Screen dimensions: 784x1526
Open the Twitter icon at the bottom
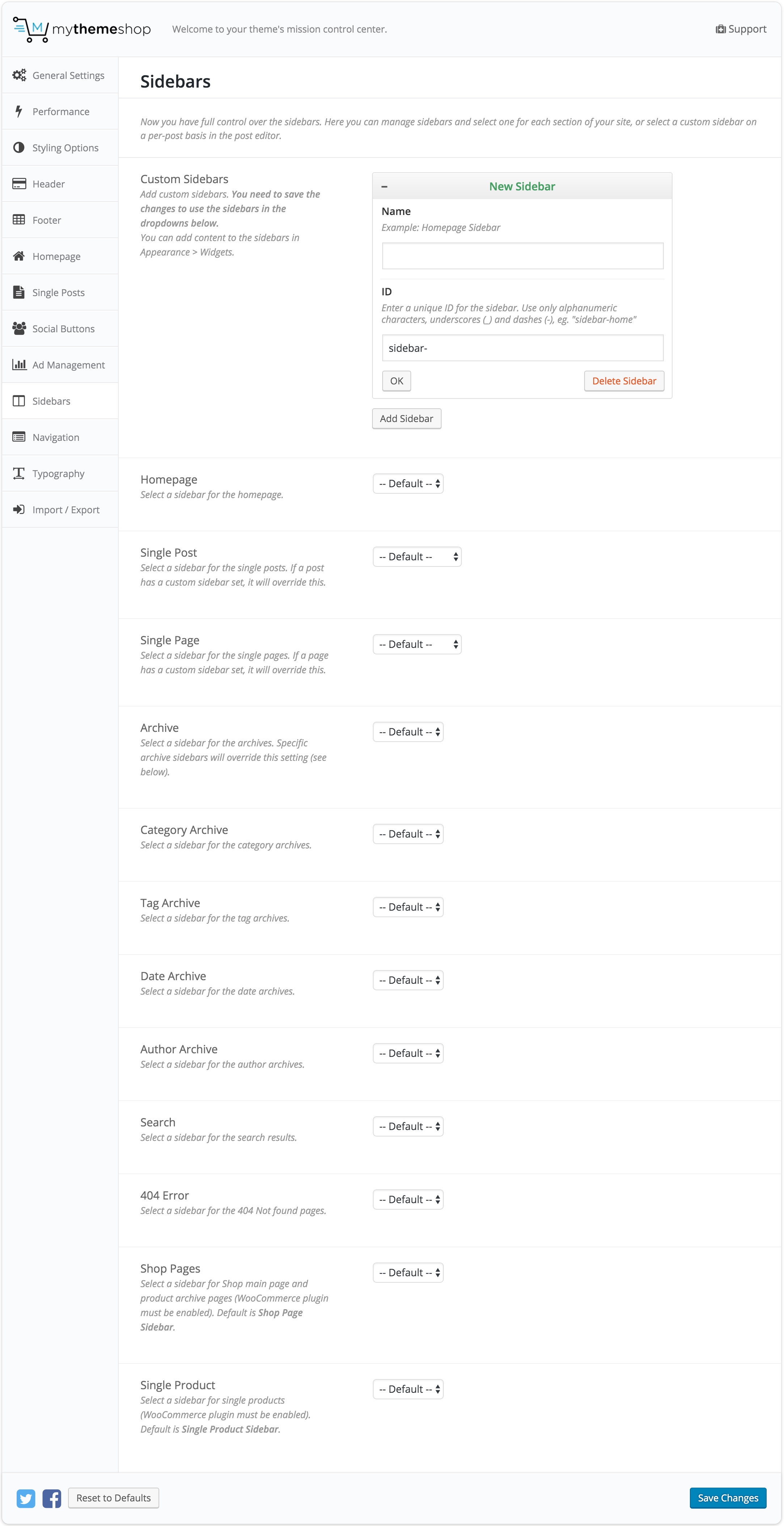point(25,1498)
